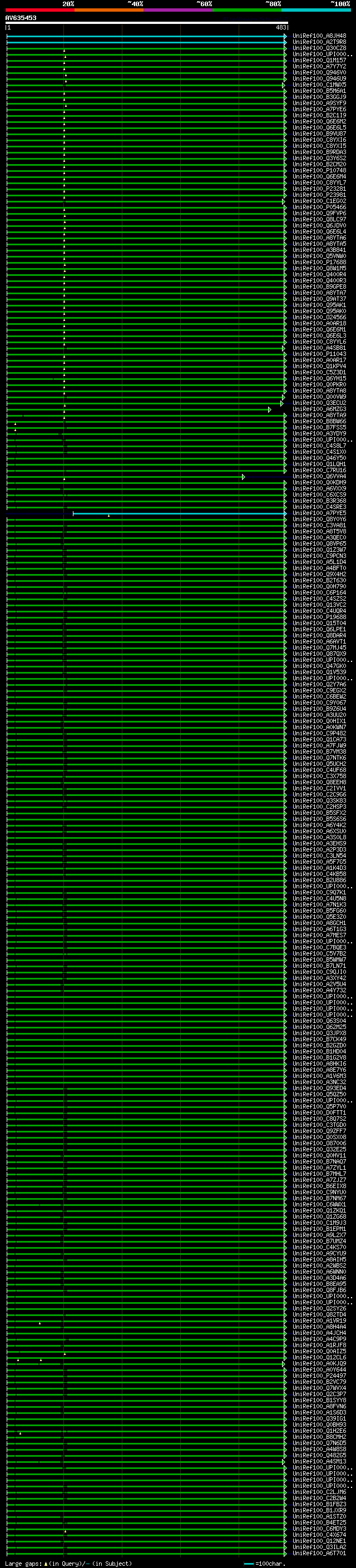Screen dimensions: 356x1568
Task: Click the red ~20% identity legend segment
Action: (x=40, y=10)
